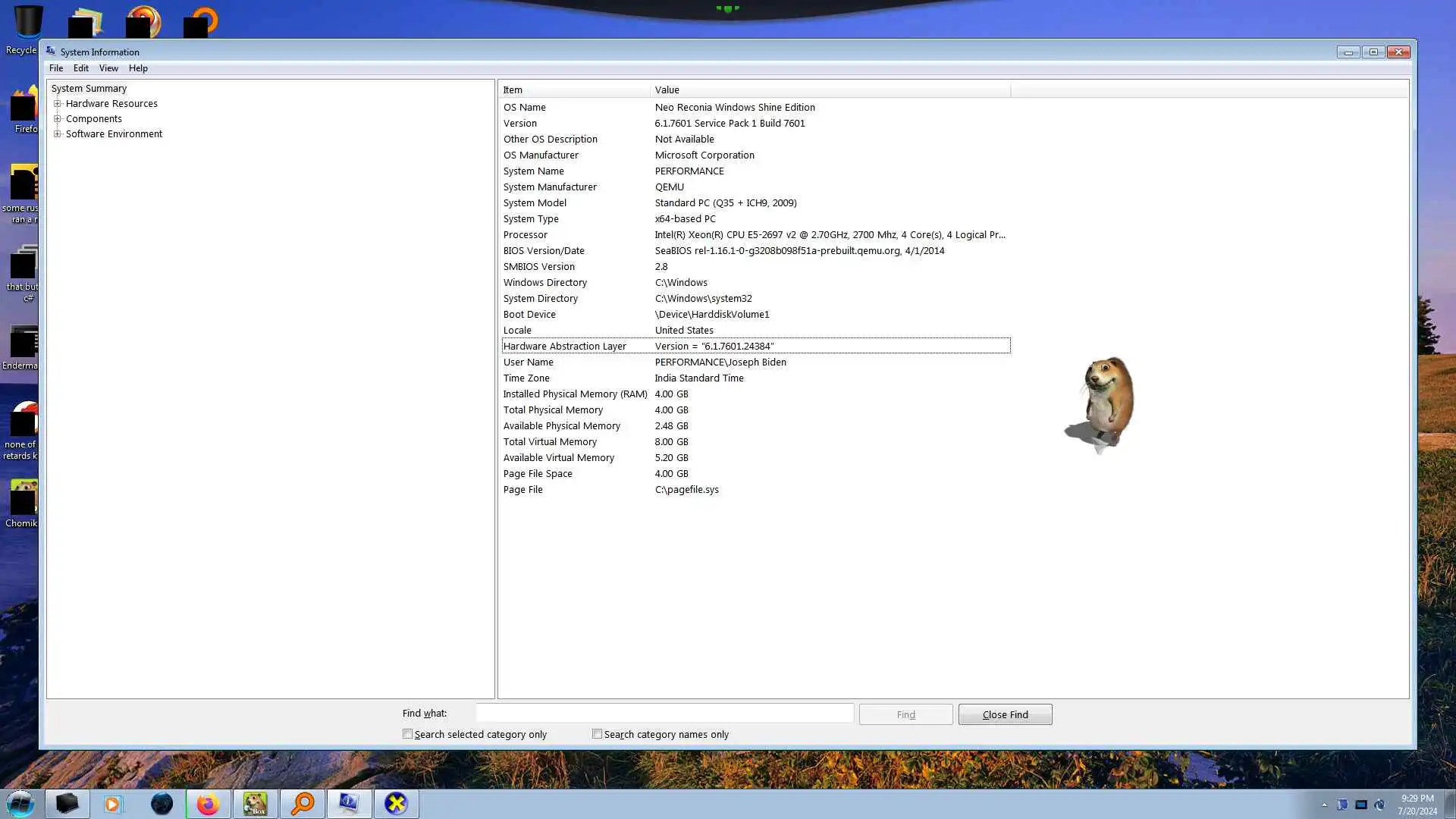Viewport: 1456px width, 819px height.
Task: Enable Search selected category only checkbox
Action: click(x=408, y=734)
